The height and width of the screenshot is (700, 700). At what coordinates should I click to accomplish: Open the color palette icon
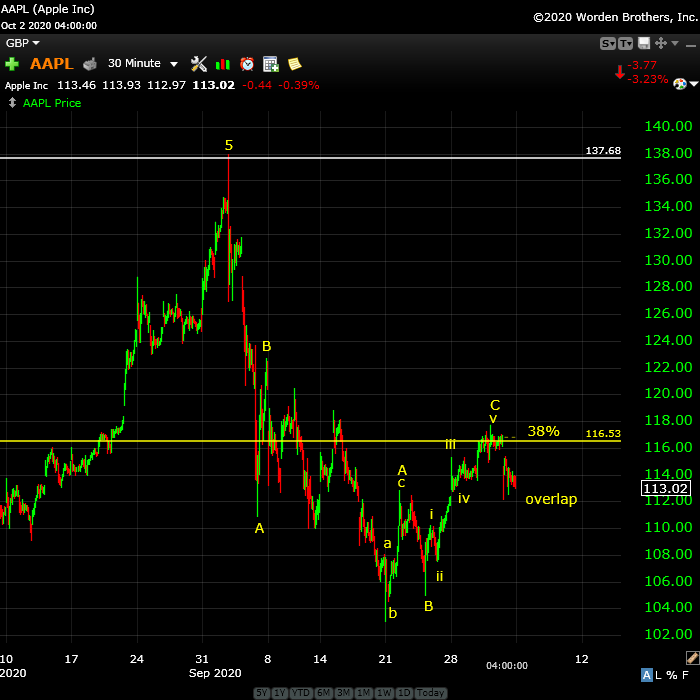(679, 84)
